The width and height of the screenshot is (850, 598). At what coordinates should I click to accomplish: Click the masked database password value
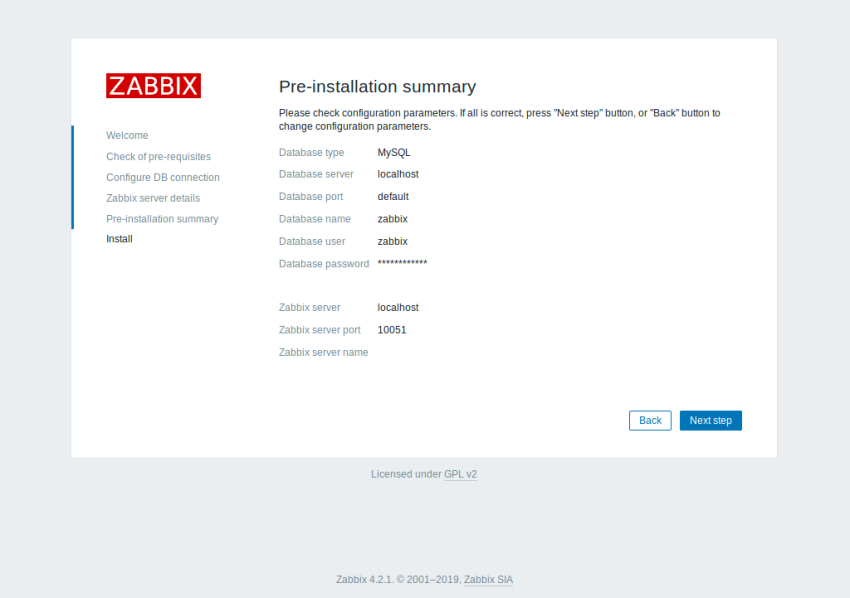(x=402, y=263)
